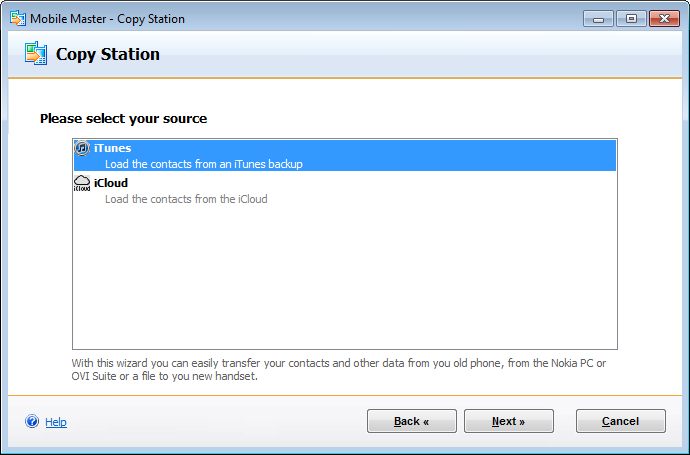This screenshot has width=690, height=455.
Task: Click the "Copy Station" header title
Action: click(x=107, y=54)
